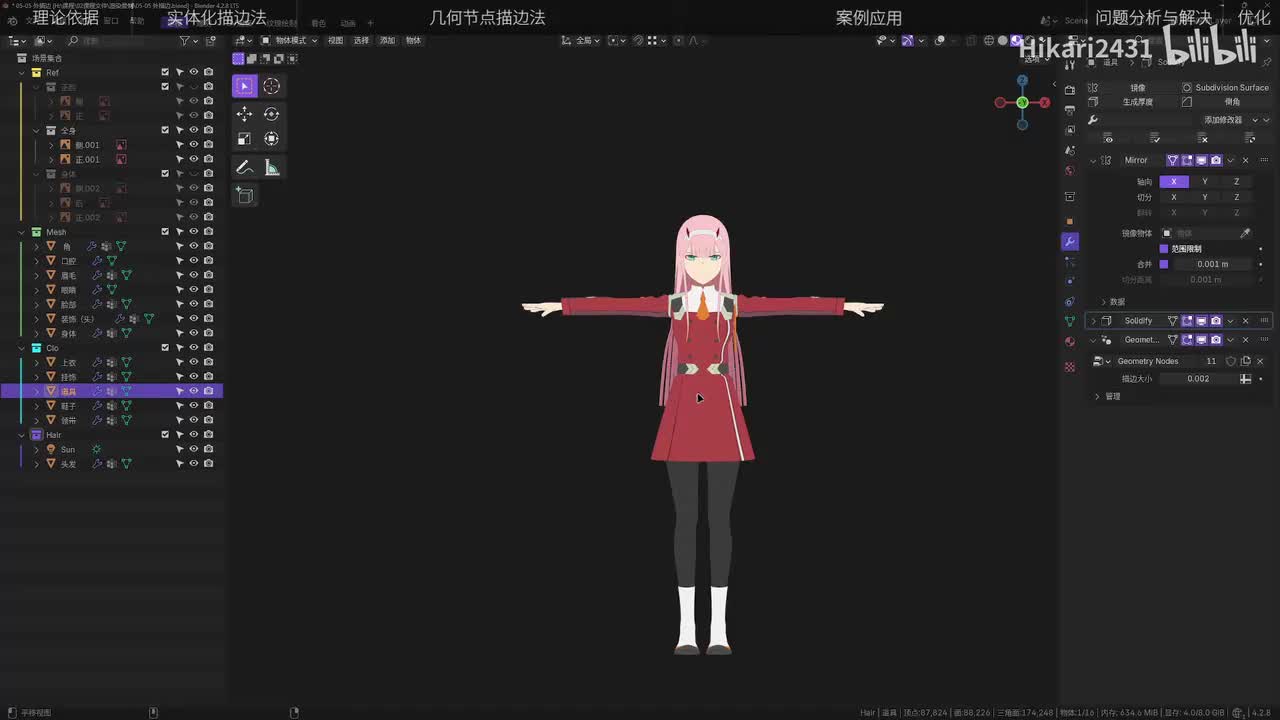Open the 全局 transform orientation dropdown
1280x720 pixels.
pyautogui.click(x=582, y=40)
